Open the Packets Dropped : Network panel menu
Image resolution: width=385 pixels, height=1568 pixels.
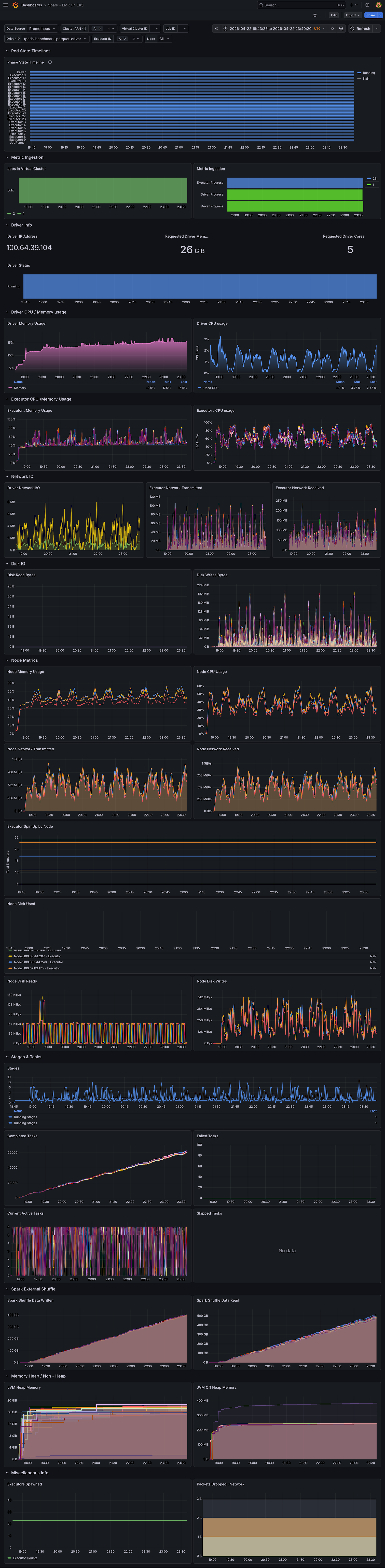(x=221, y=1484)
